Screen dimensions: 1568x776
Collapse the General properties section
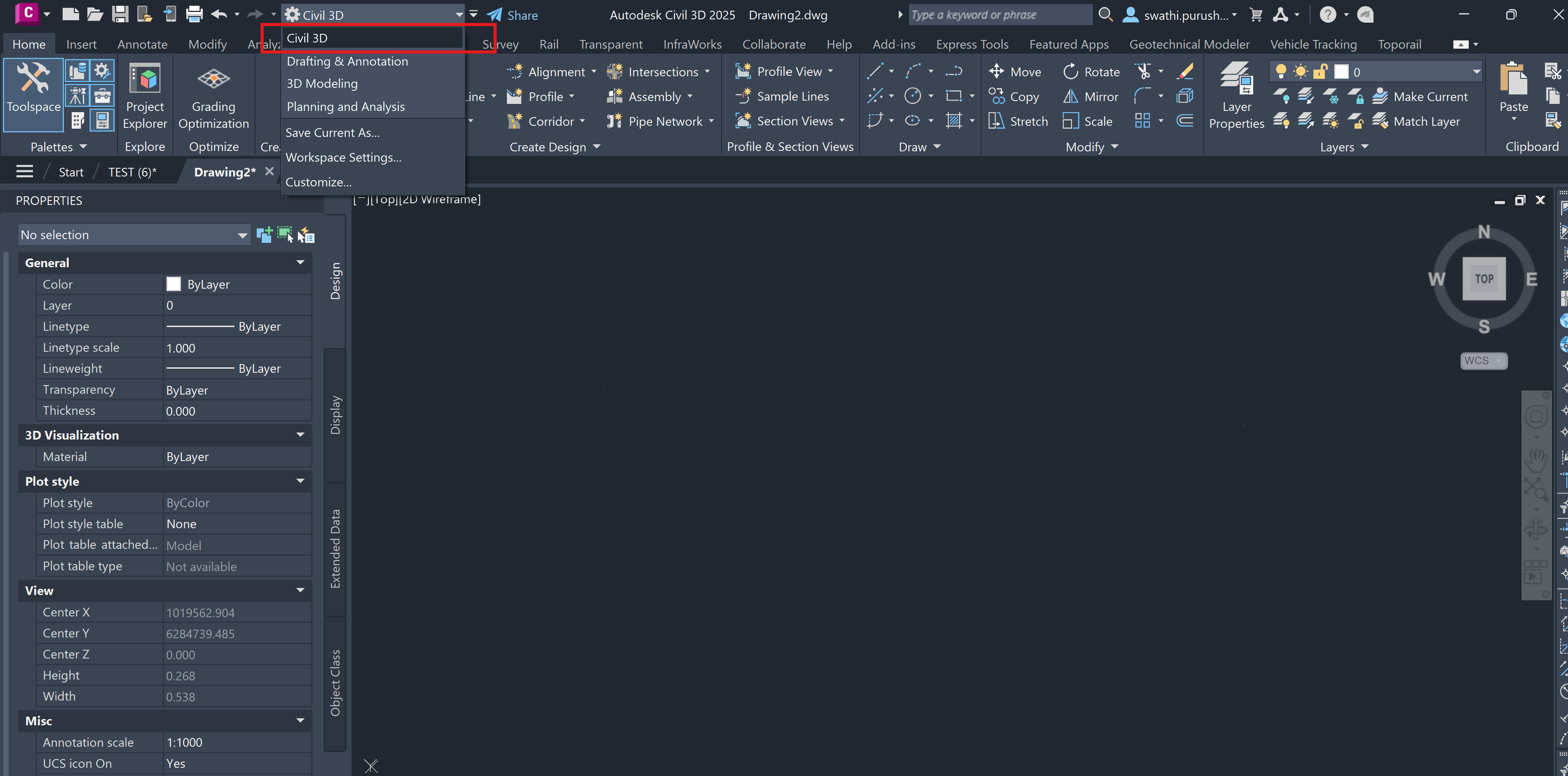(x=300, y=263)
